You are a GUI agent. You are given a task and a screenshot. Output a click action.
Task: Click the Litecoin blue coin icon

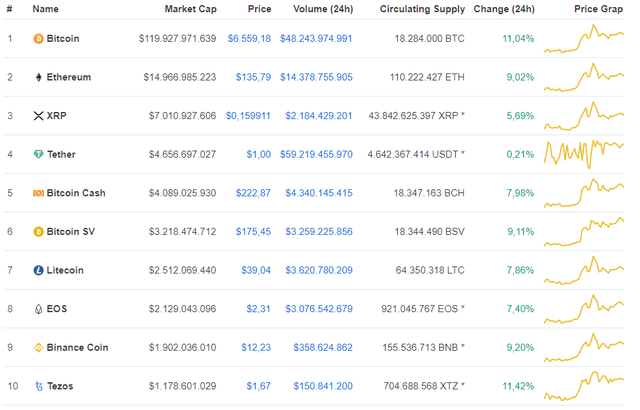coord(38,270)
